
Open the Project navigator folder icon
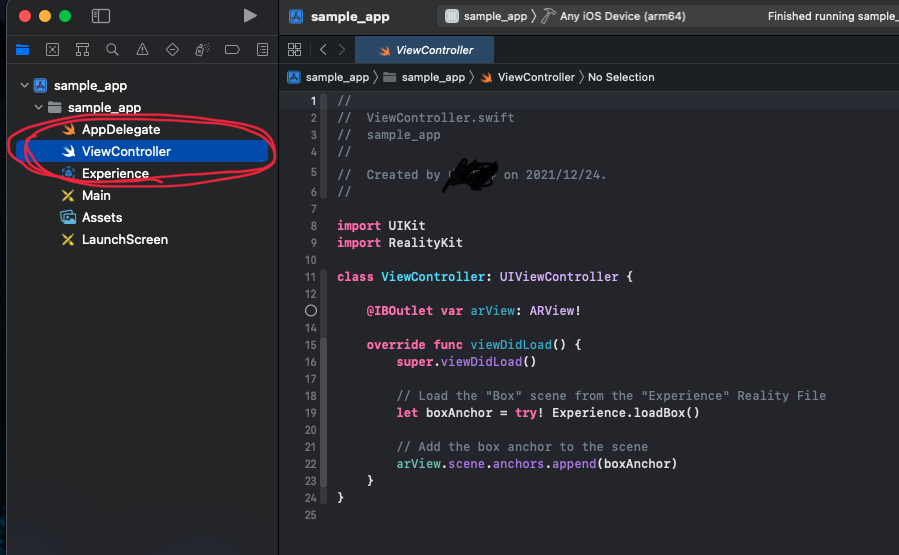point(22,50)
